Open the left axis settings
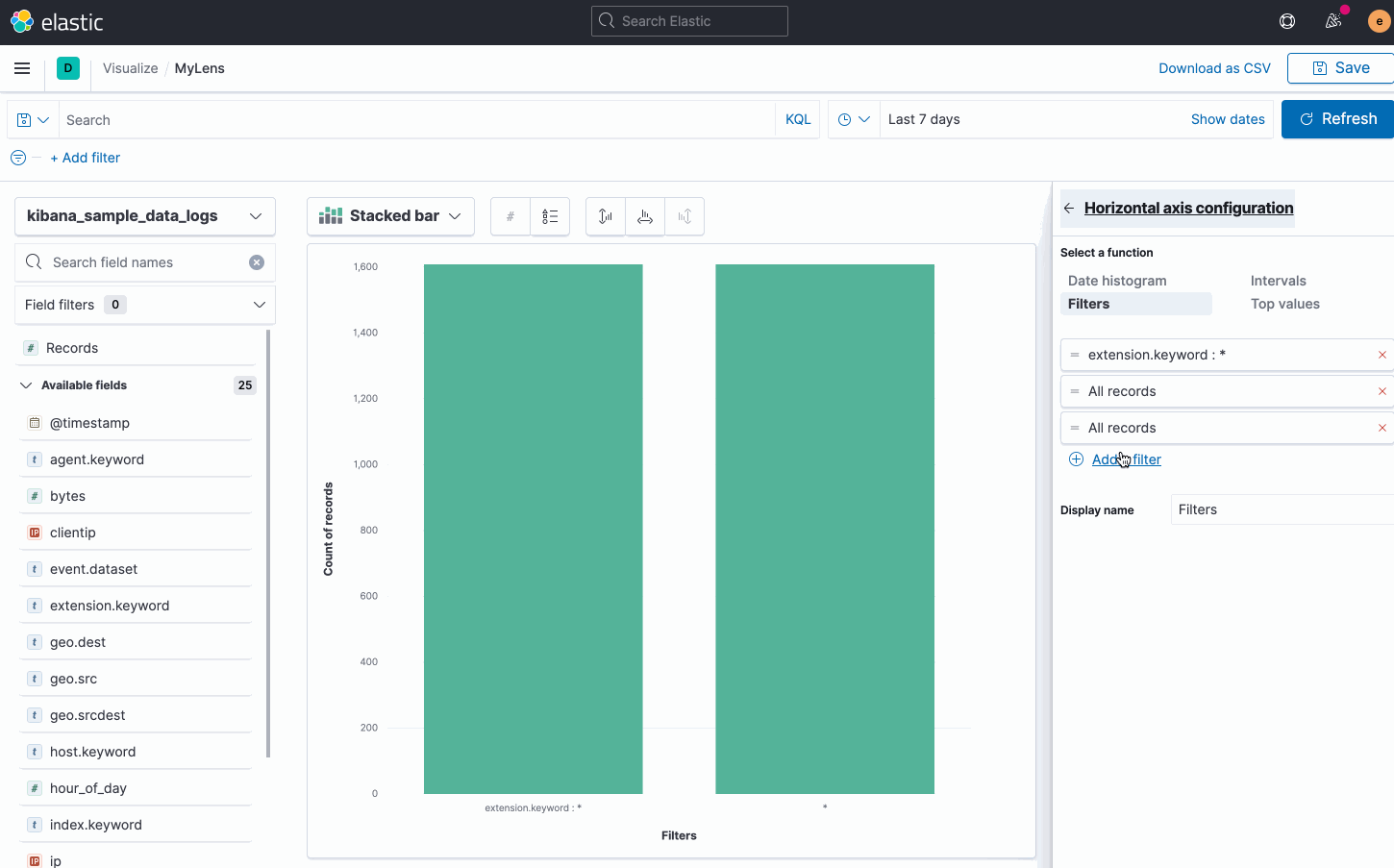 [x=605, y=216]
